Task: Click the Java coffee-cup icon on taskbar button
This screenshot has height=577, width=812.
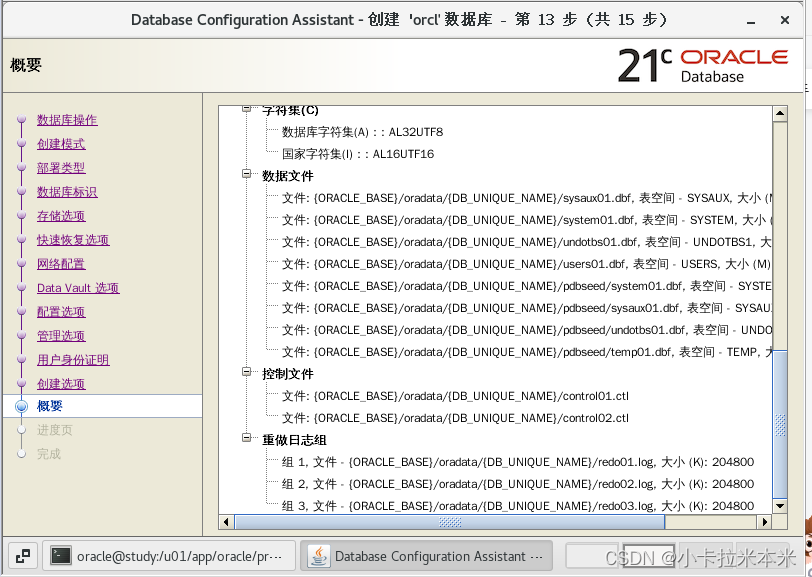Action: pyautogui.click(x=320, y=555)
